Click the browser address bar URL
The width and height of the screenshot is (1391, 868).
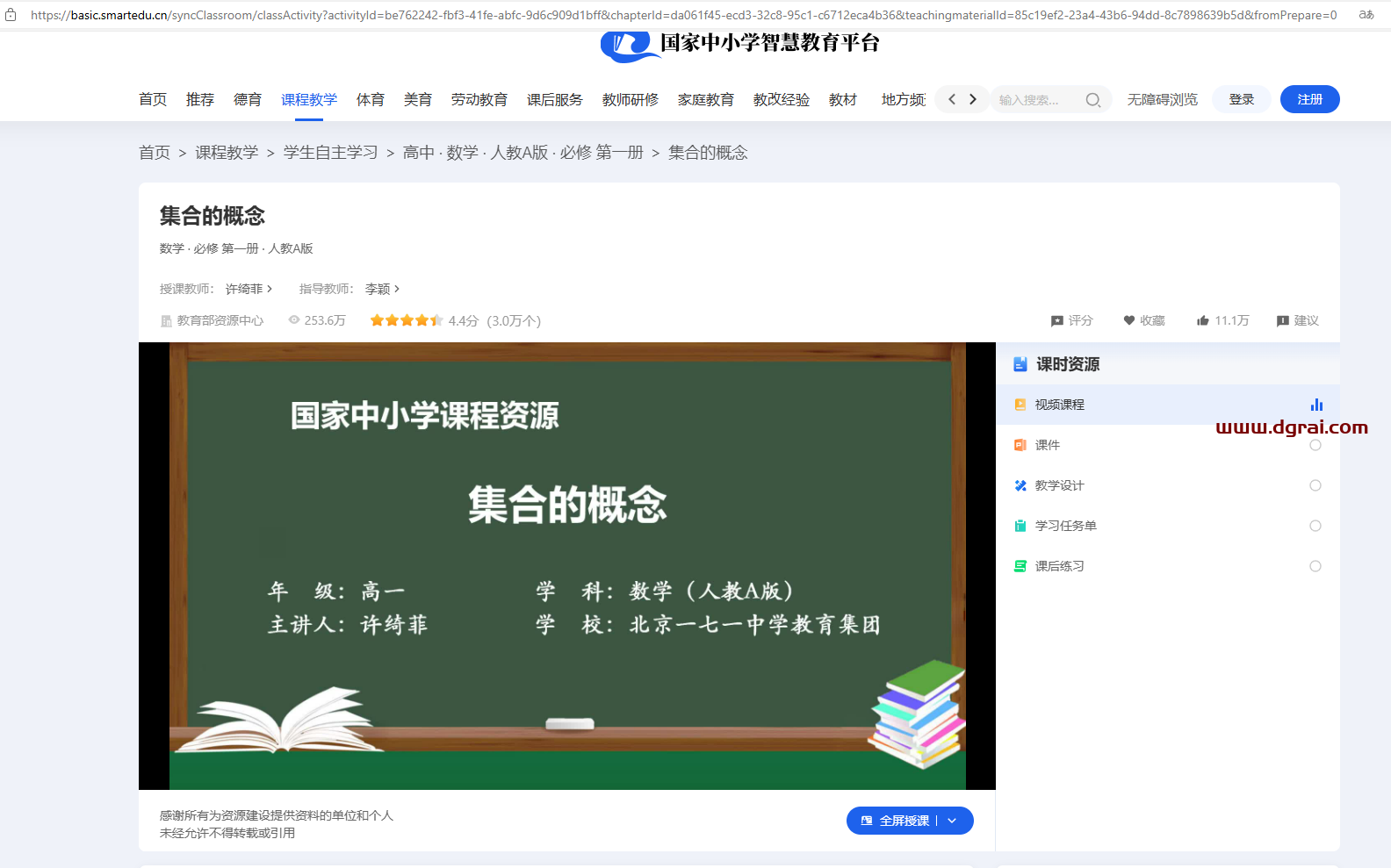[x=683, y=15]
